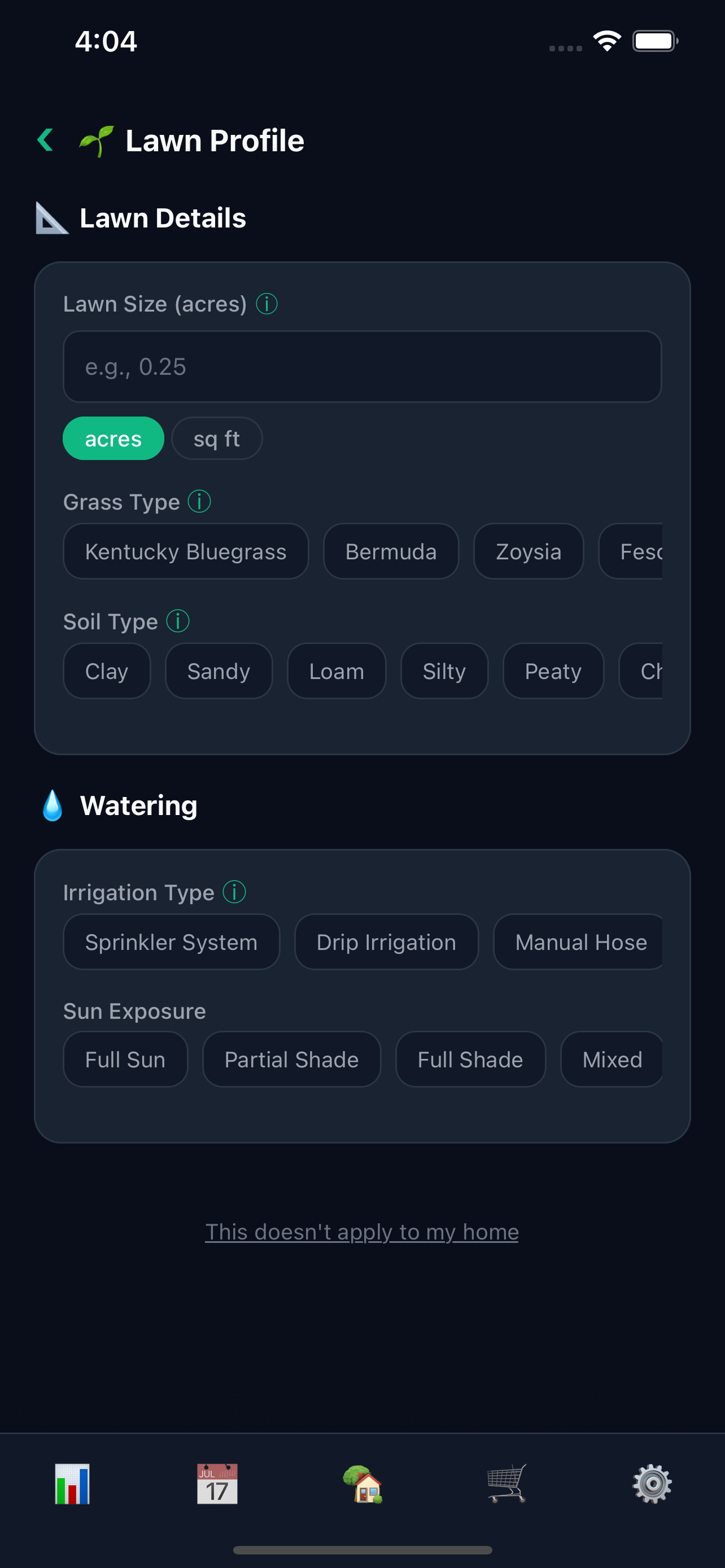Screen dimensions: 725x1568
Task: Choose Partial Shade sun exposure
Action: coord(291,1059)
